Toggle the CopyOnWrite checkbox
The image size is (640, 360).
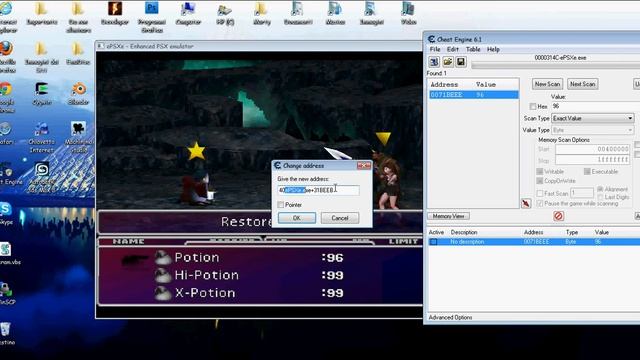point(540,180)
